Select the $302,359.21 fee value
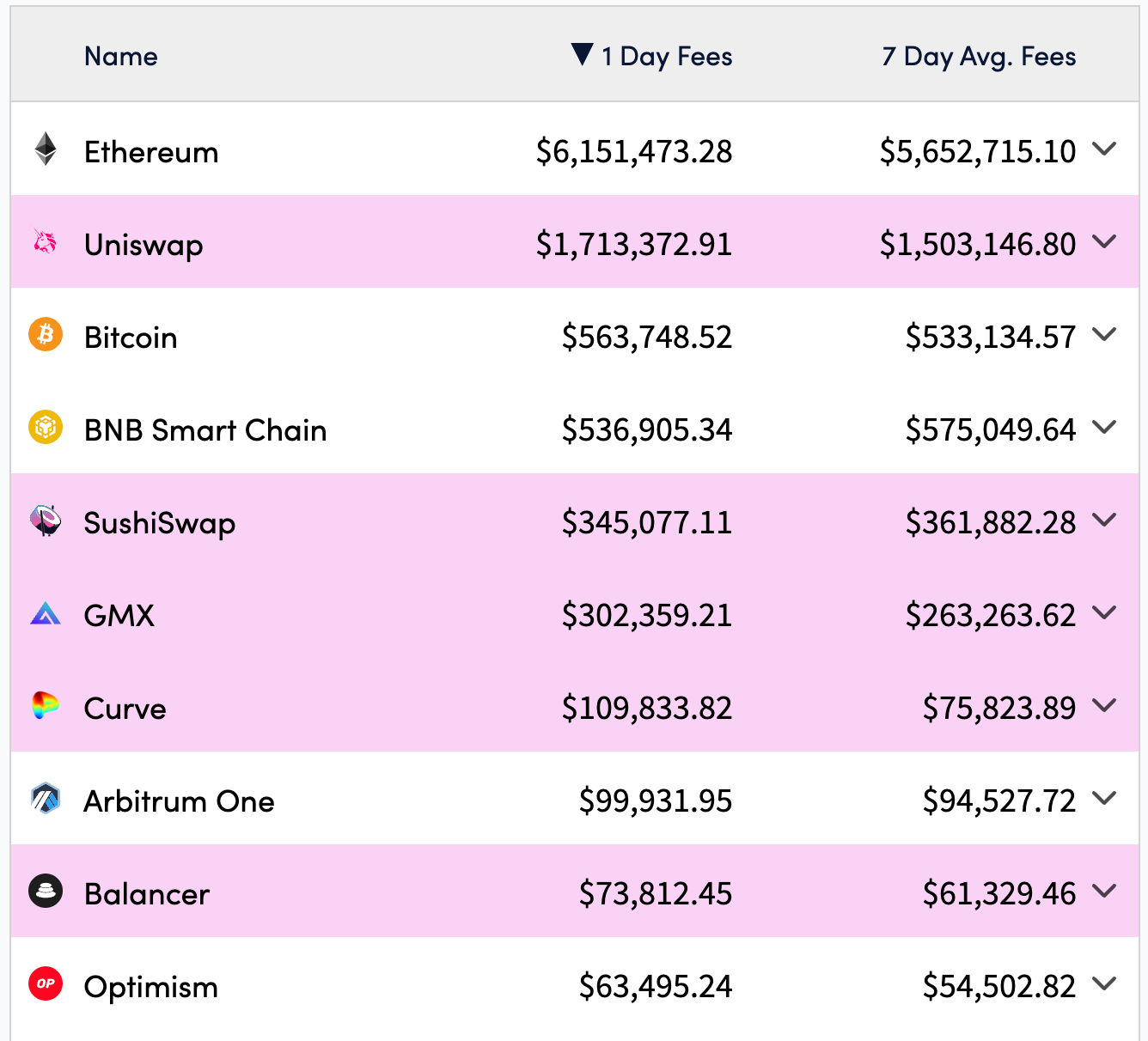 [x=647, y=616]
